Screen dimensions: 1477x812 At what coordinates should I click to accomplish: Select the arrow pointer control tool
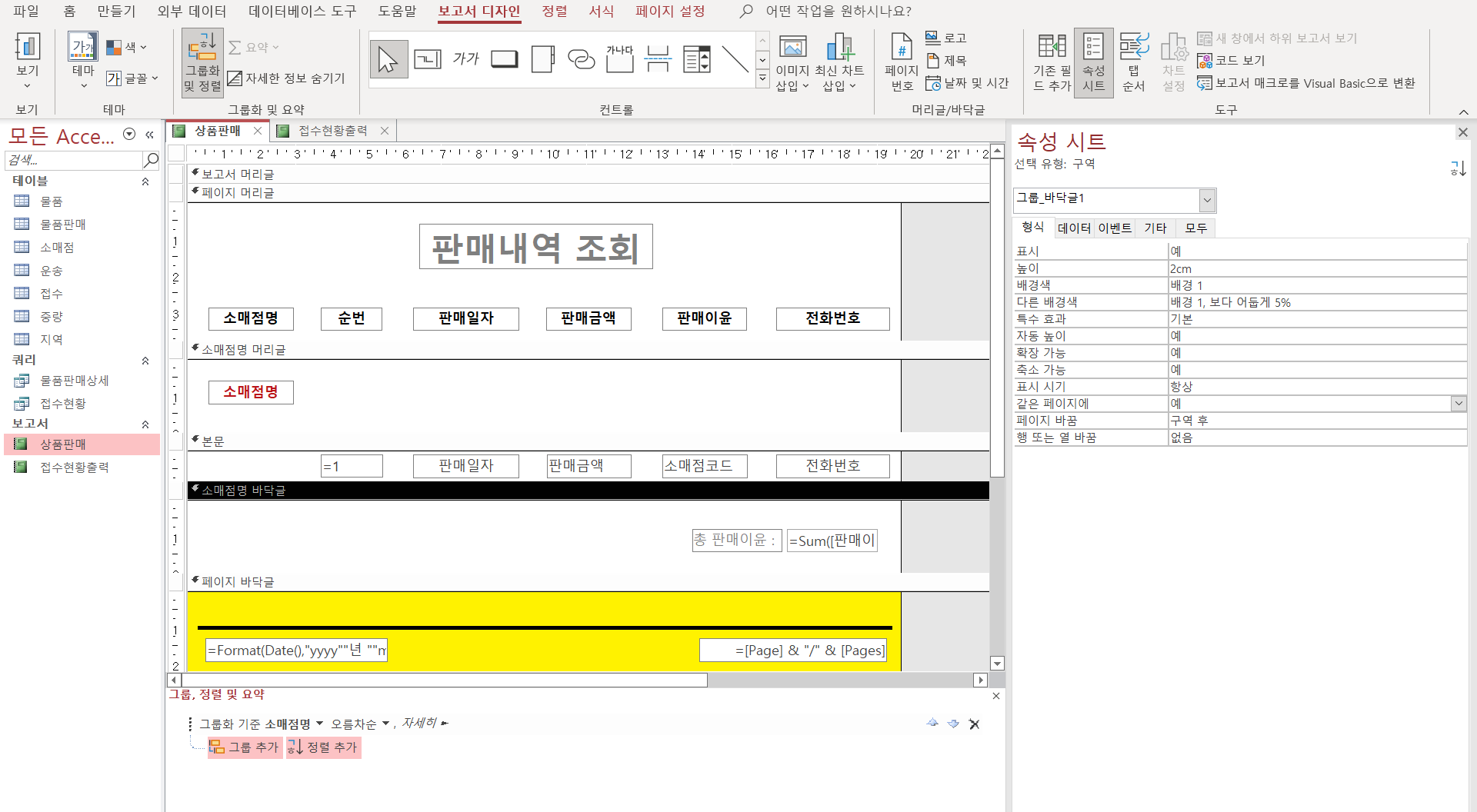click(388, 59)
